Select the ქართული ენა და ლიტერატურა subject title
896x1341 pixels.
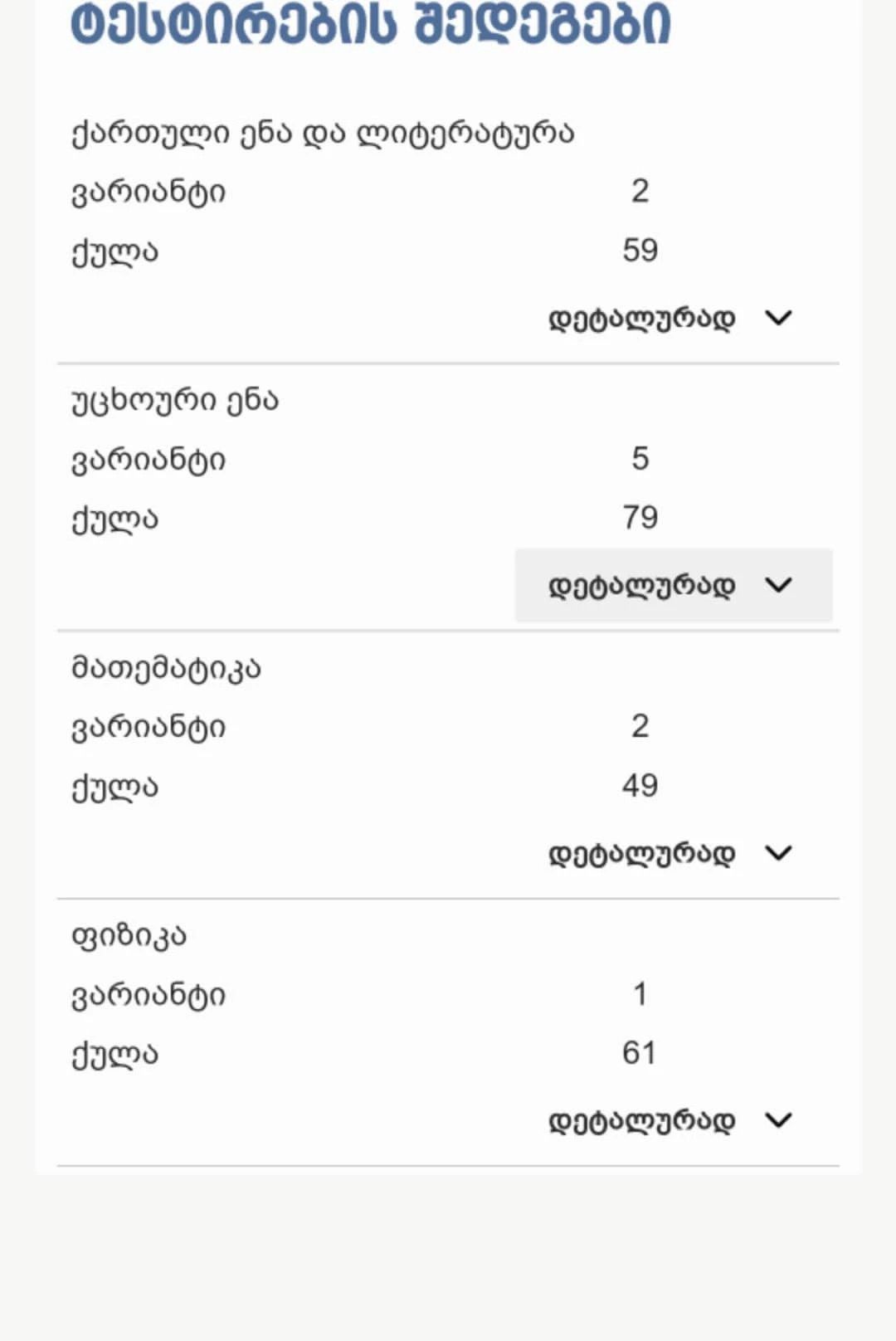coord(323,133)
